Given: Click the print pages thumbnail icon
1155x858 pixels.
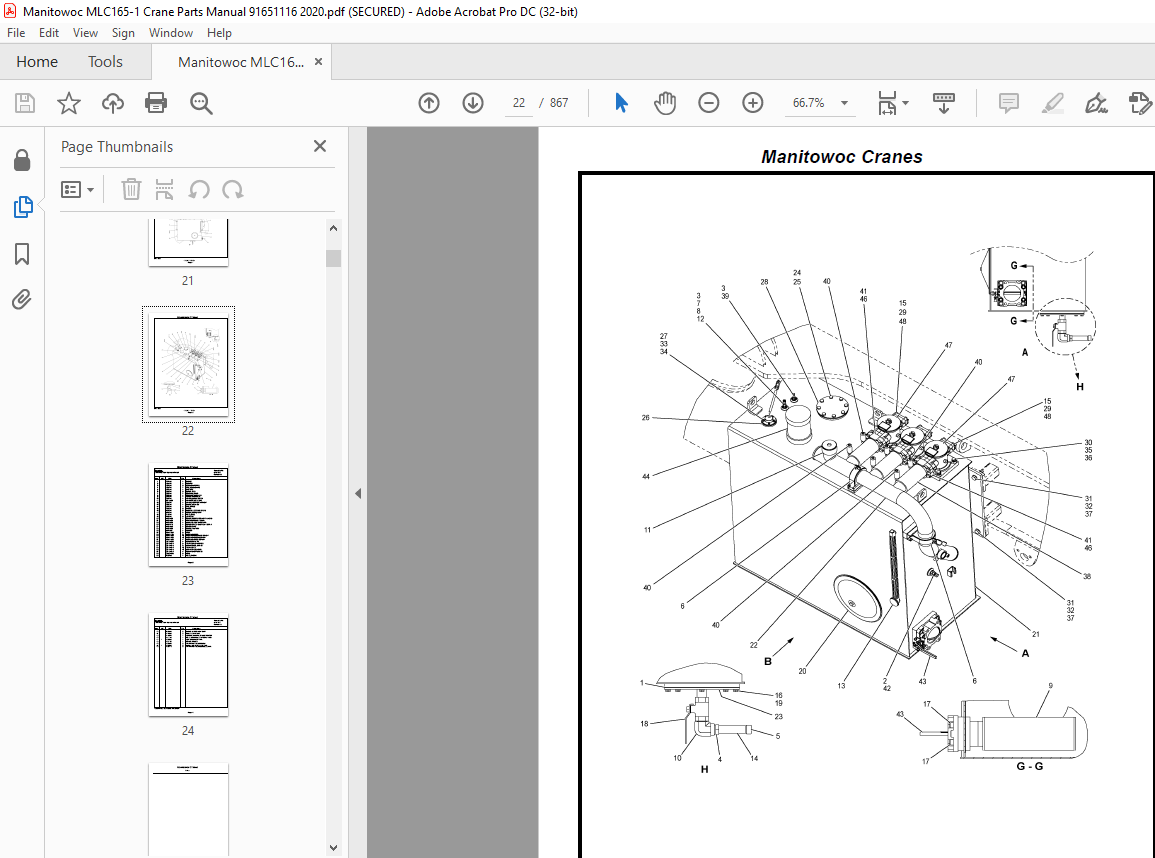Looking at the screenshot, I should tap(164, 189).
